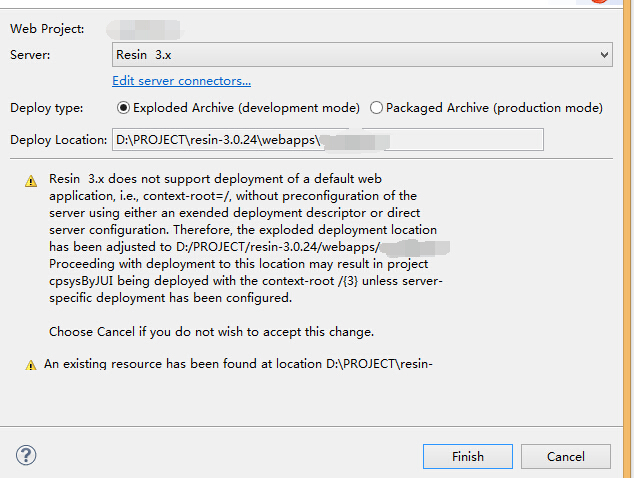Image resolution: width=634 pixels, height=478 pixels.
Task: Click the help question mark icon
Action: (27, 455)
